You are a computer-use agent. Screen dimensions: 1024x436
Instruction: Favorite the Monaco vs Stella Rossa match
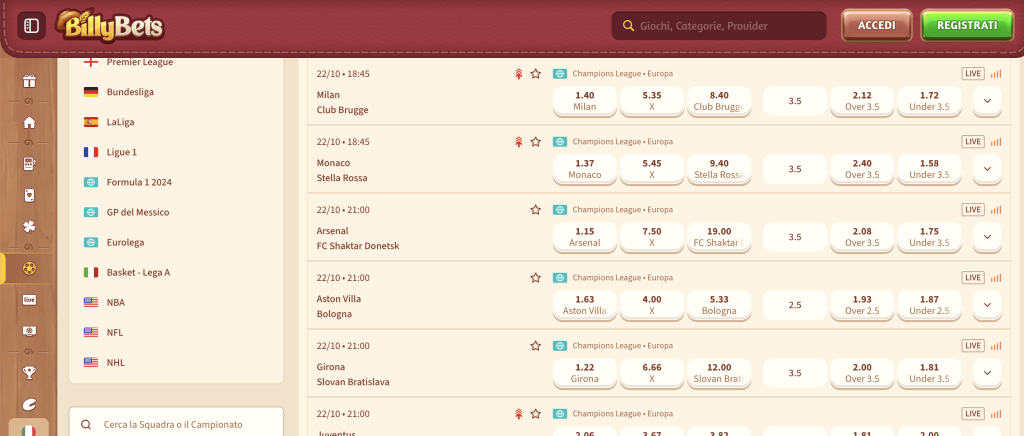pyautogui.click(x=536, y=142)
